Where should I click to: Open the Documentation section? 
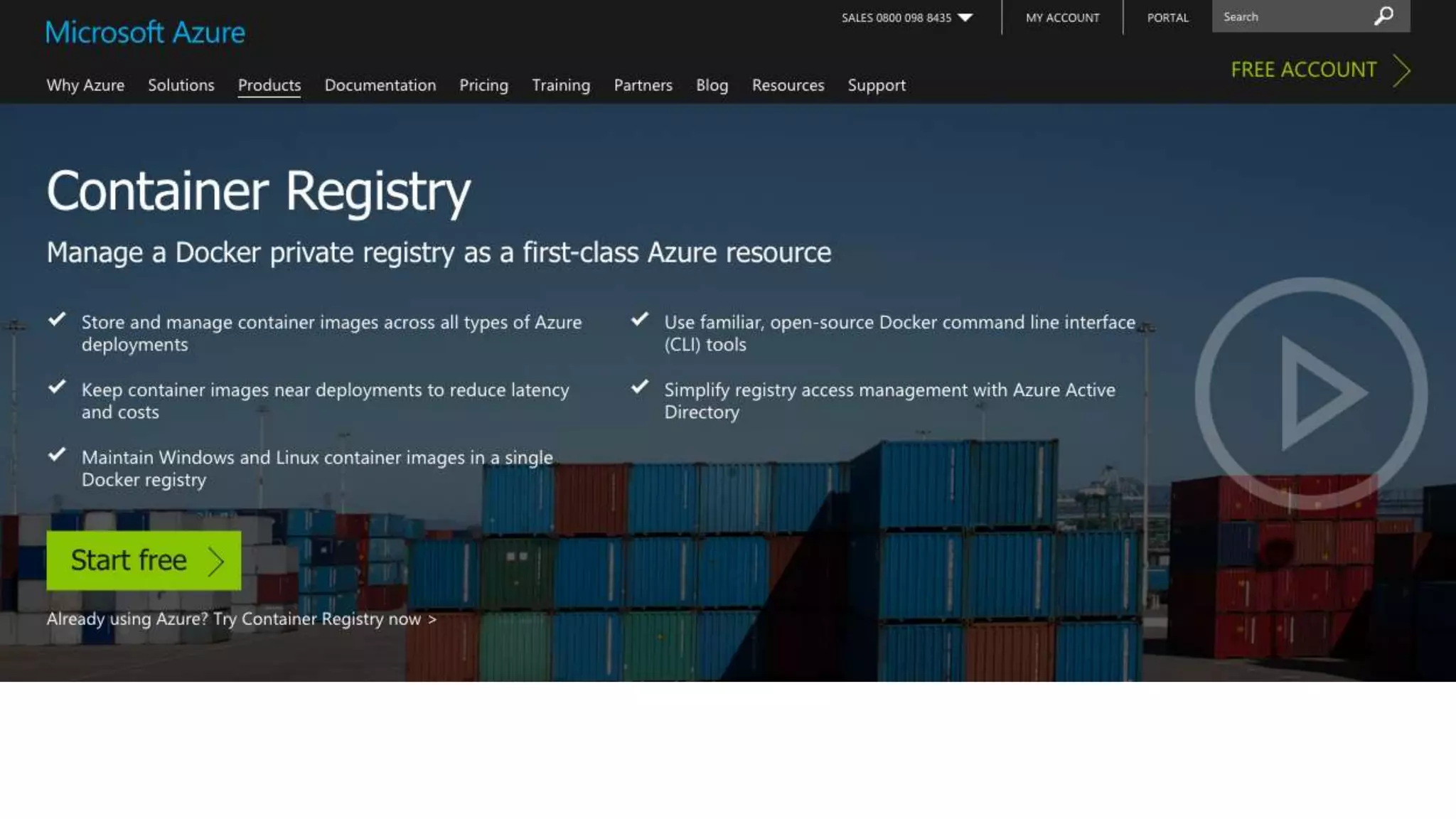tap(380, 85)
